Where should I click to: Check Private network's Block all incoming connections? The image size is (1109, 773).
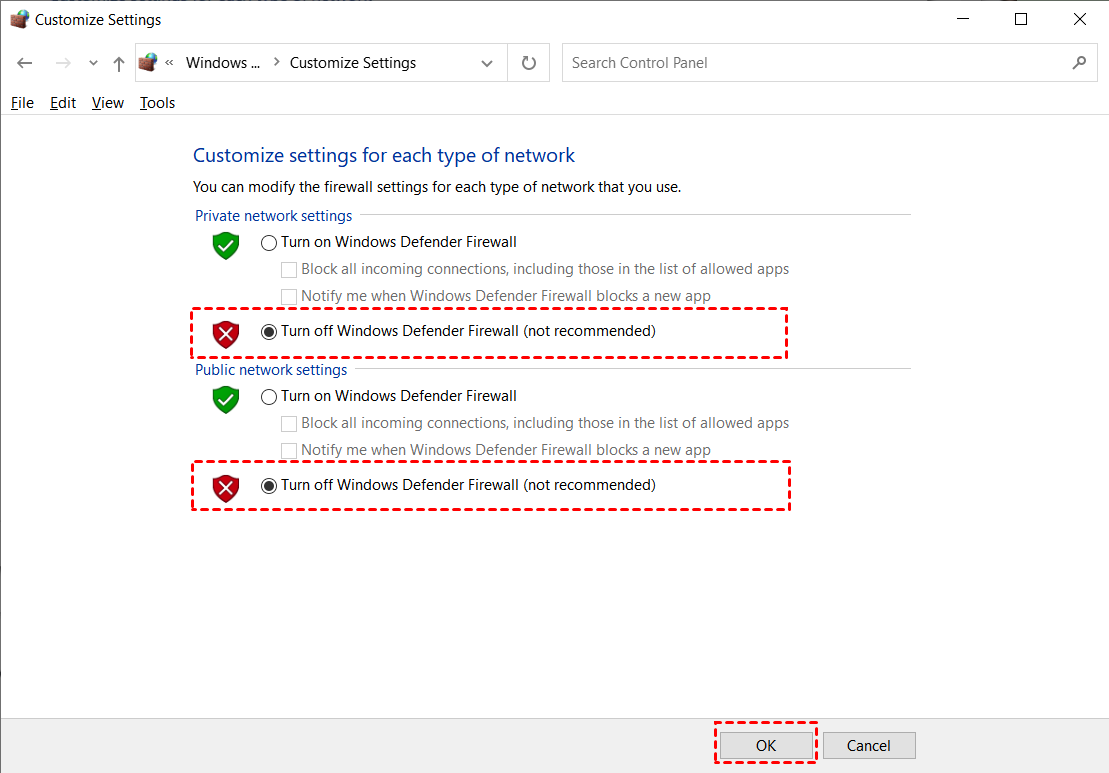[x=289, y=269]
